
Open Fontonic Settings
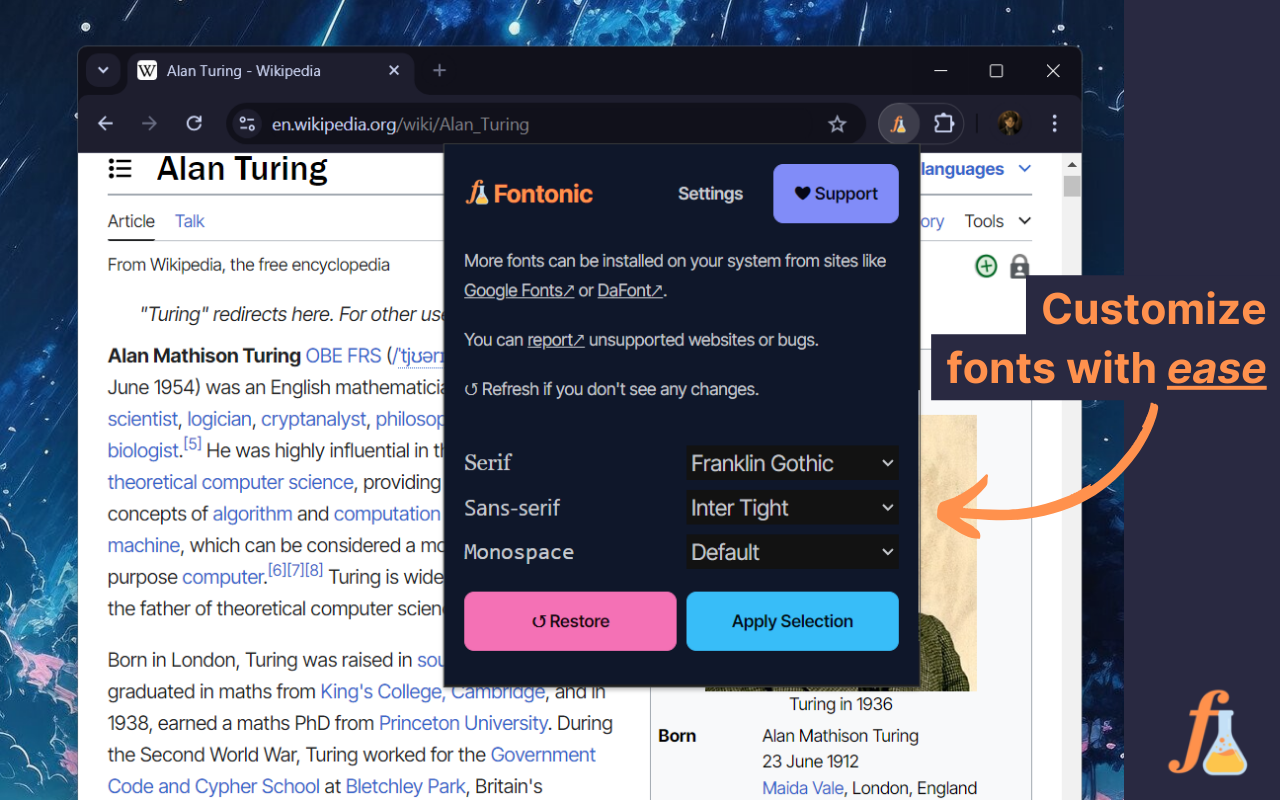point(710,194)
